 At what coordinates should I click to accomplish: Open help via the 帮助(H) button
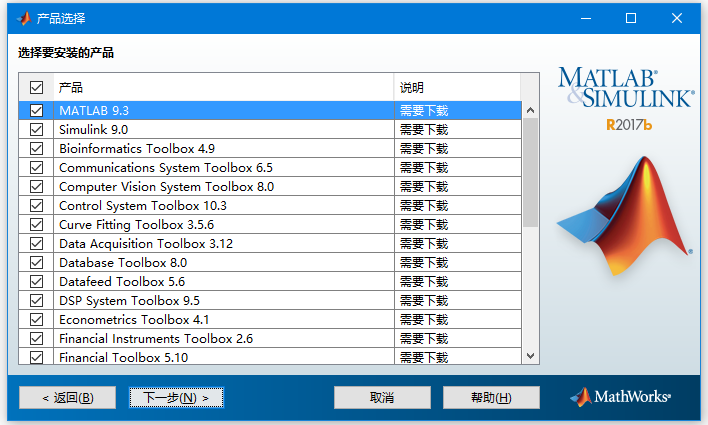pyautogui.click(x=491, y=398)
